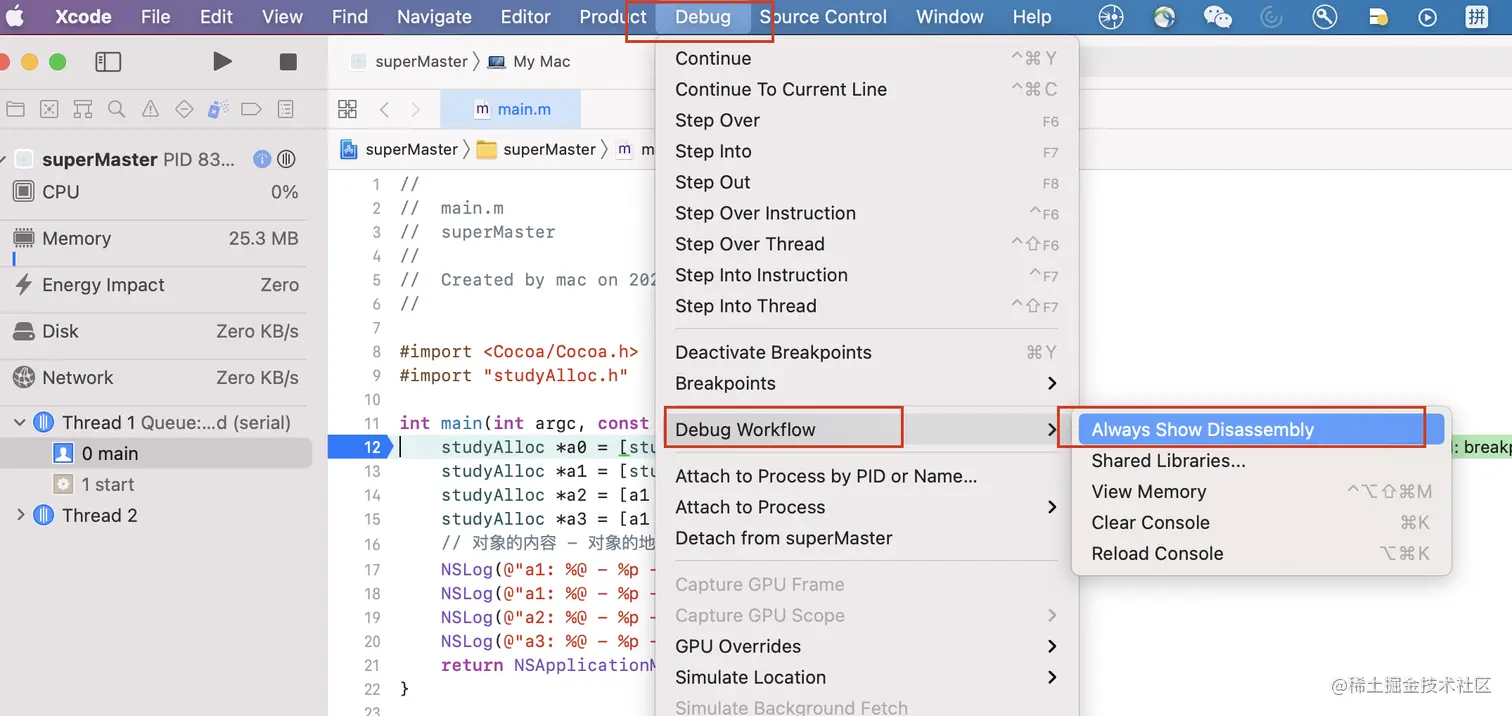Image resolution: width=1512 pixels, height=716 pixels.
Task: Click the My Mac run destination
Action: (x=529, y=62)
